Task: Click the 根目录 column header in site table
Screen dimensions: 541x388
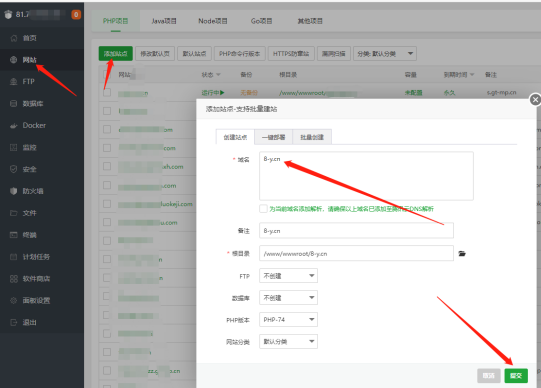Action: click(x=288, y=75)
